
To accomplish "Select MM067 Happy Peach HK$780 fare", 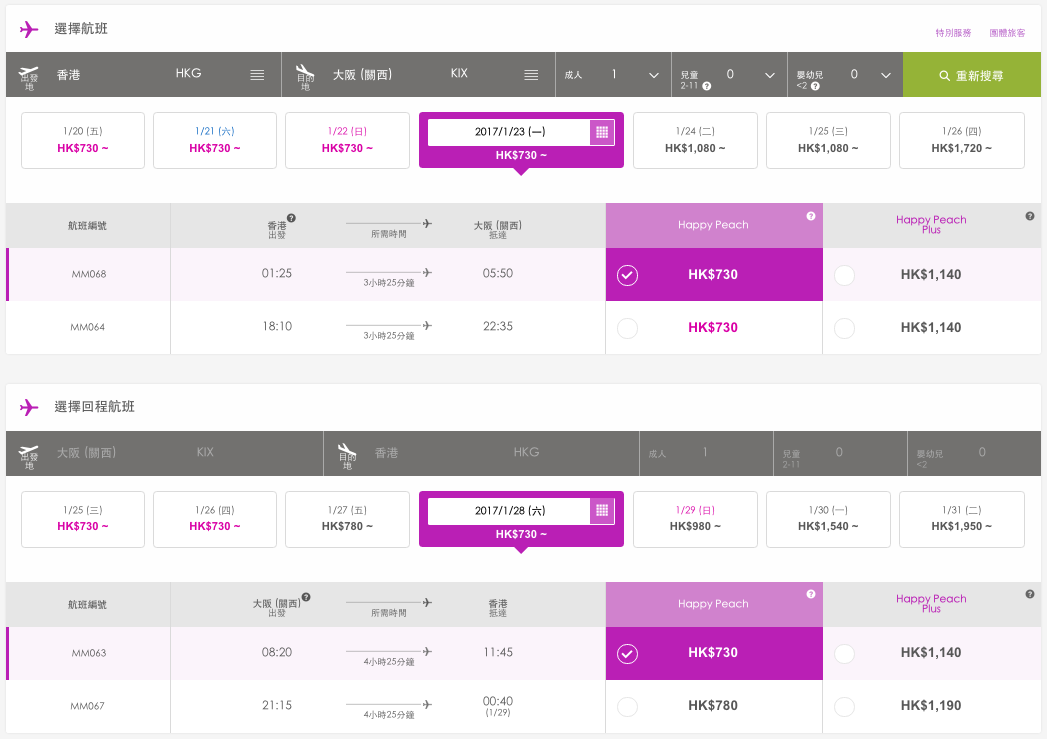I will click(714, 706).
